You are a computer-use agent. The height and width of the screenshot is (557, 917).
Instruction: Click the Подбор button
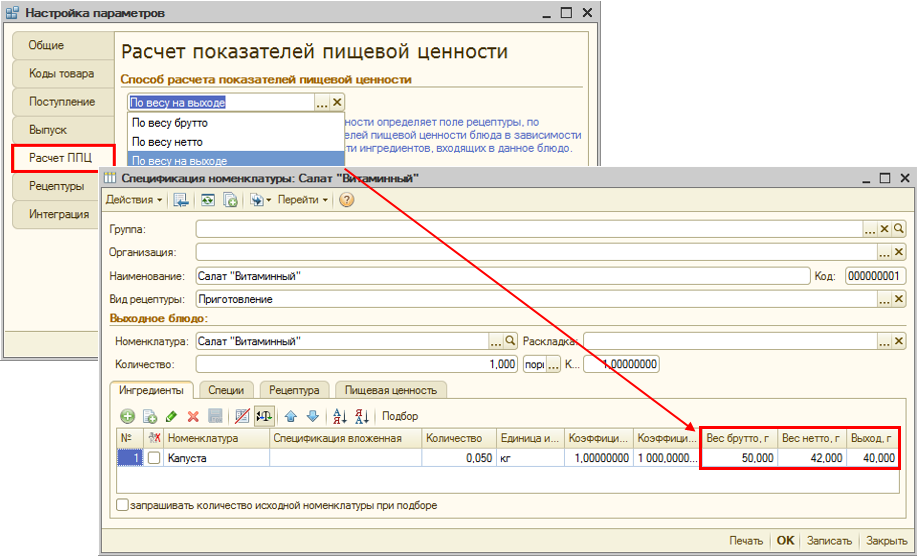point(400,416)
